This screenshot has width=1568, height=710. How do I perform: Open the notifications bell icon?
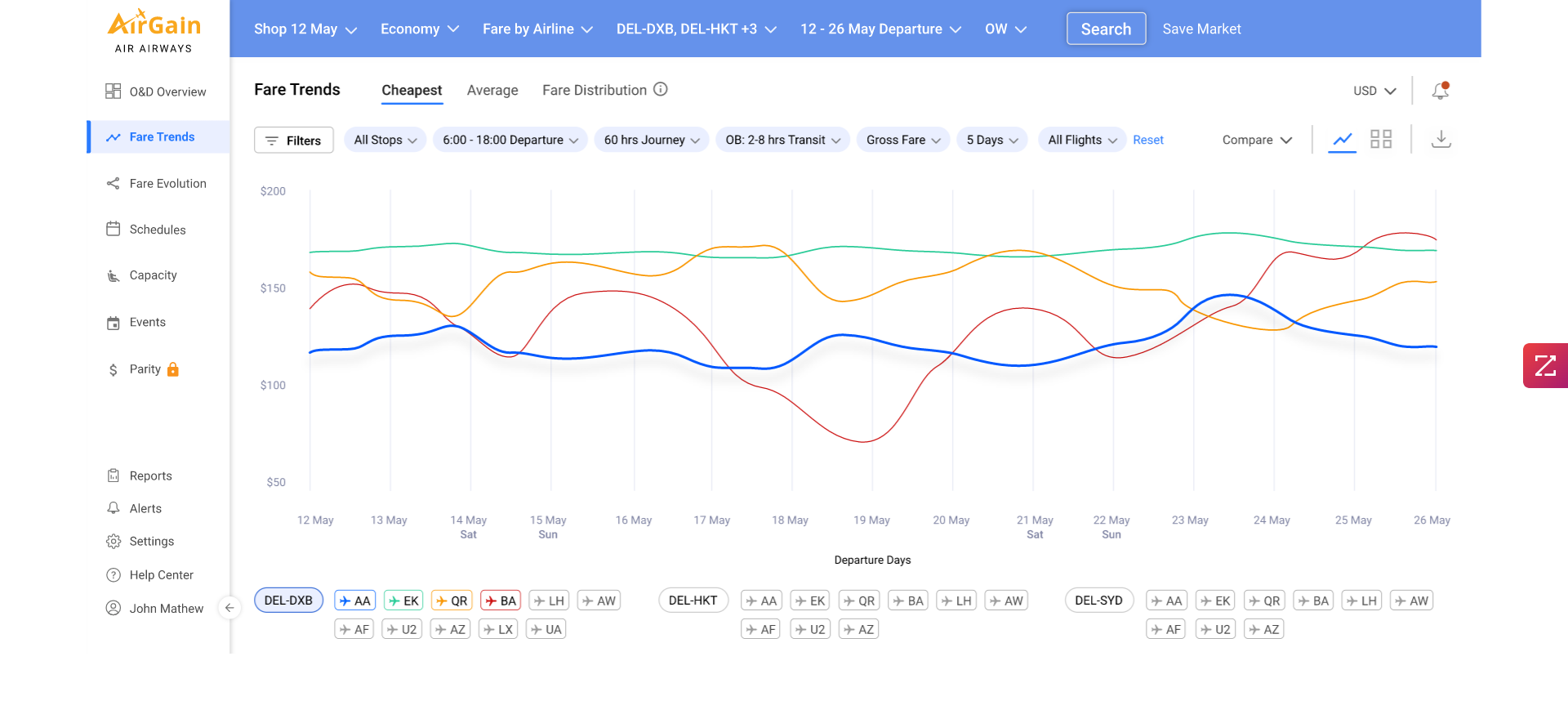pos(1440,91)
